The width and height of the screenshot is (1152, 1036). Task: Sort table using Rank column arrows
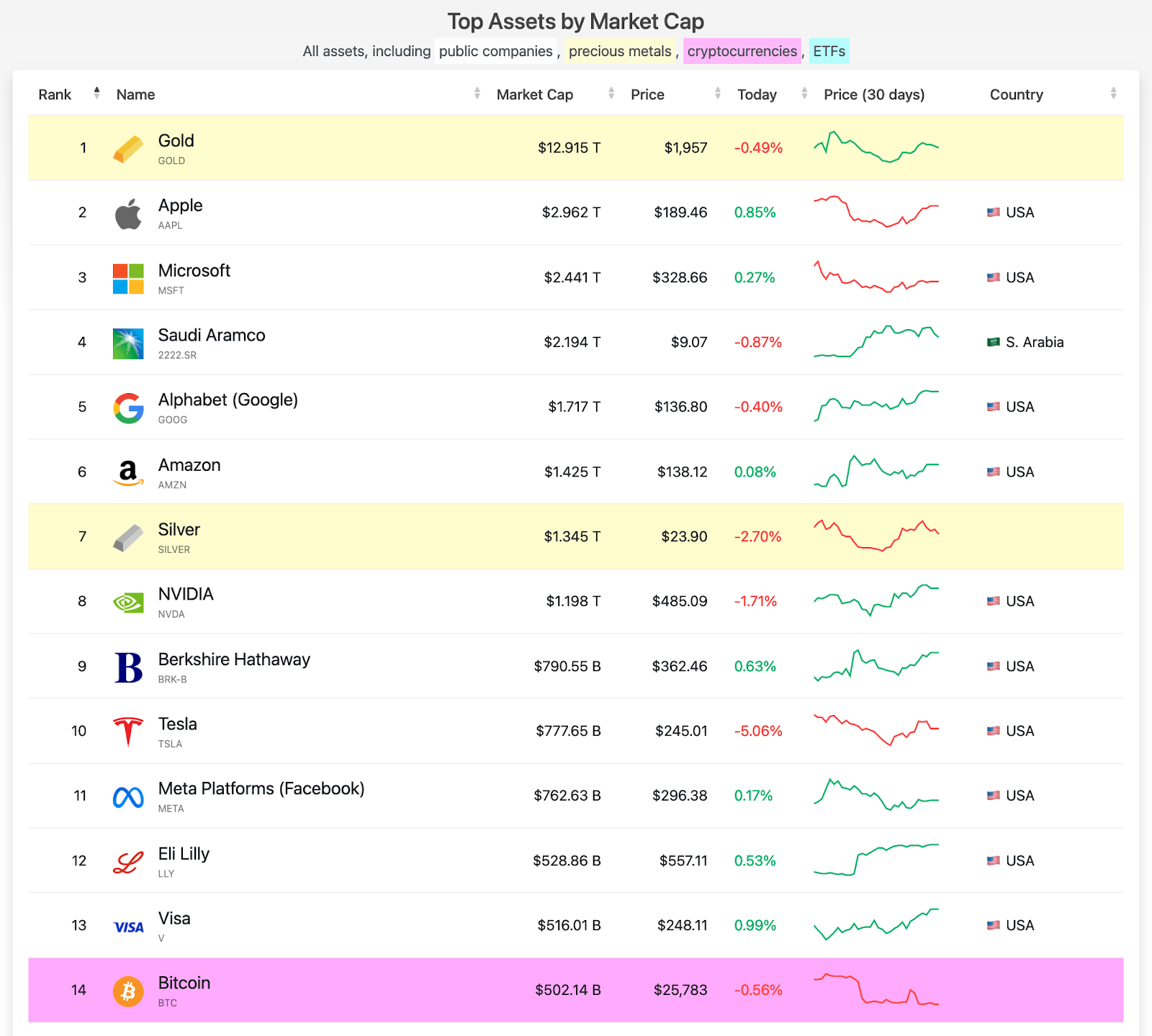[96, 93]
